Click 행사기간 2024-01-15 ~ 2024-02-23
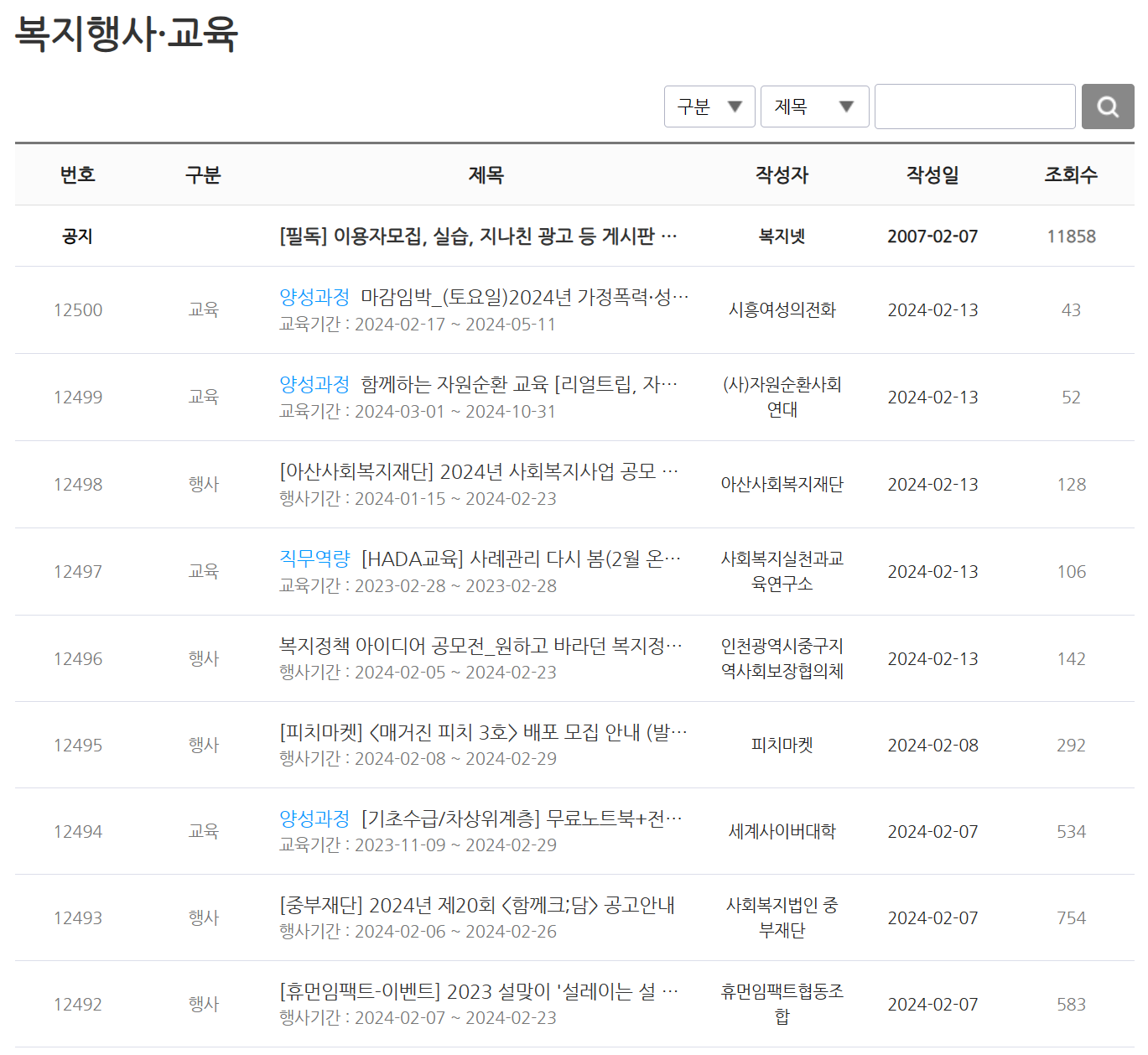Screen dimensions: 1148x1055 418,499
